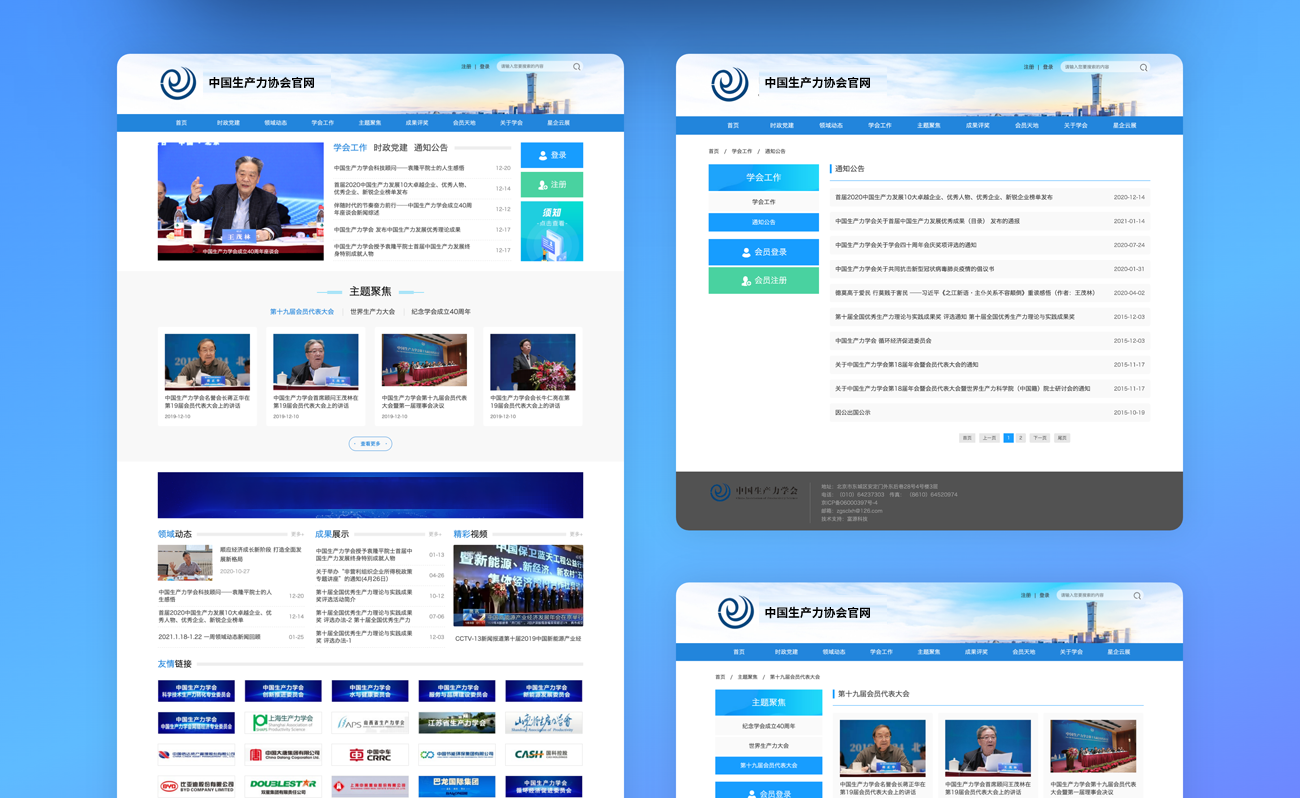Image resolution: width=1300 pixels, height=798 pixels.
Task: Expand 更多+ beside 精彩视频 heading
Action: [x=576, y=534]
